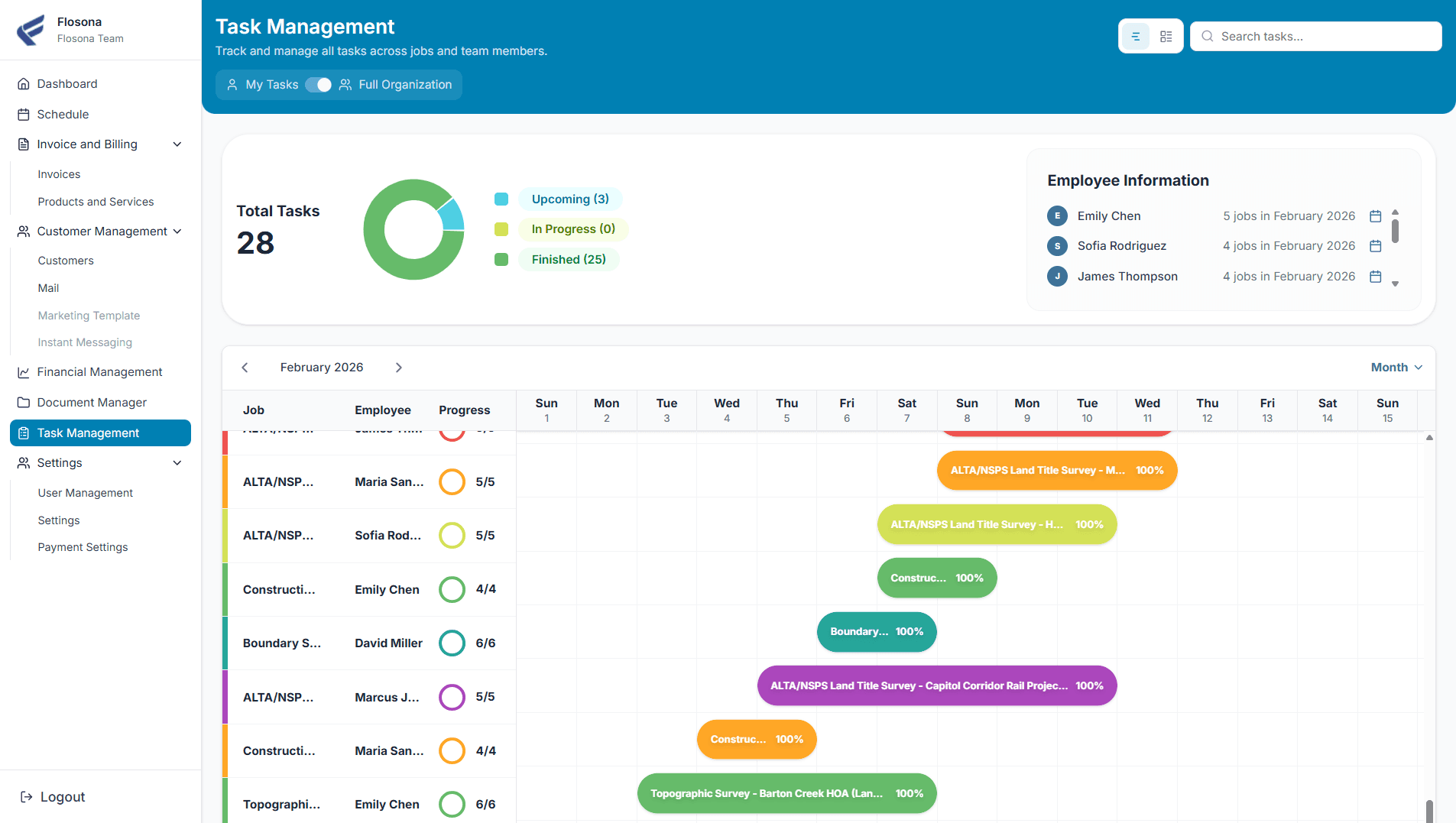The image size is (1456, 823).
Task: Click Logout at the bottom of the sidebar
Action: click(x=60, y=796)
